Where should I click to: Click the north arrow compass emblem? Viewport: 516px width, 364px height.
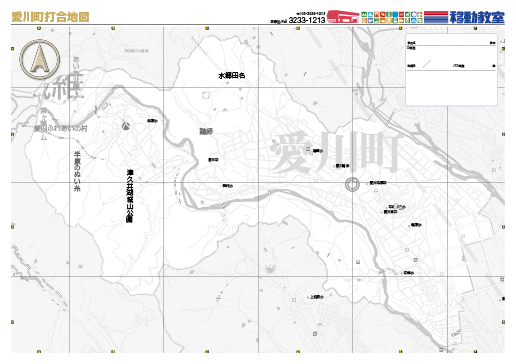coord(40,59)
